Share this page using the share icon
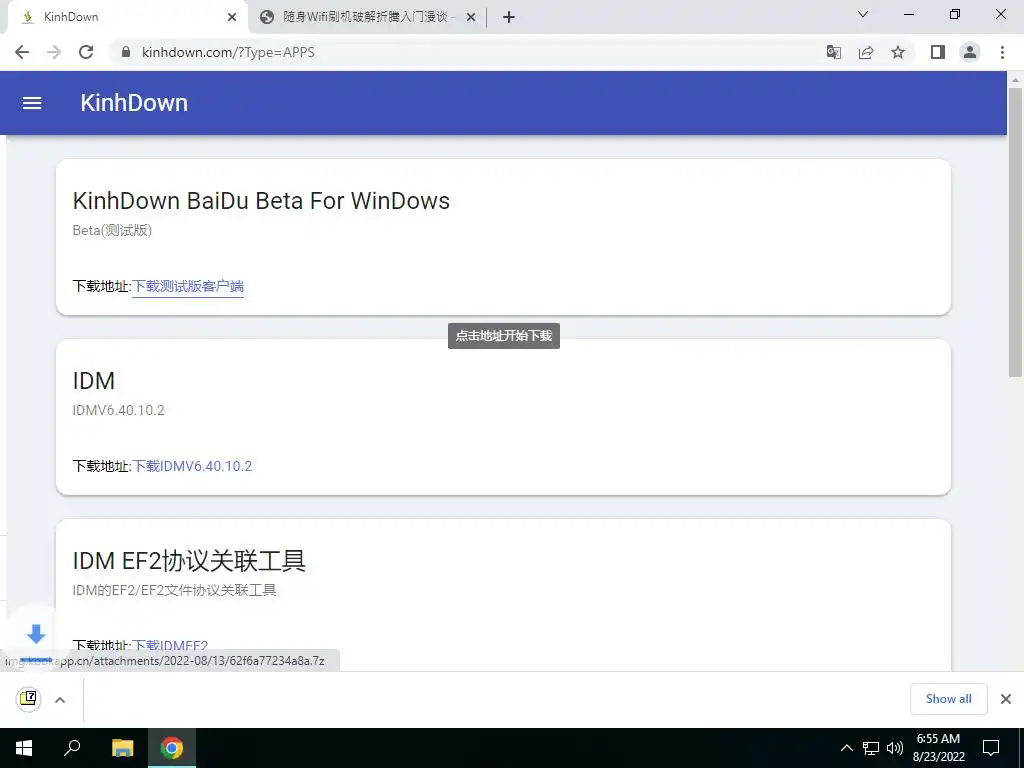The image size is (1024, 768). click(866, 52)
